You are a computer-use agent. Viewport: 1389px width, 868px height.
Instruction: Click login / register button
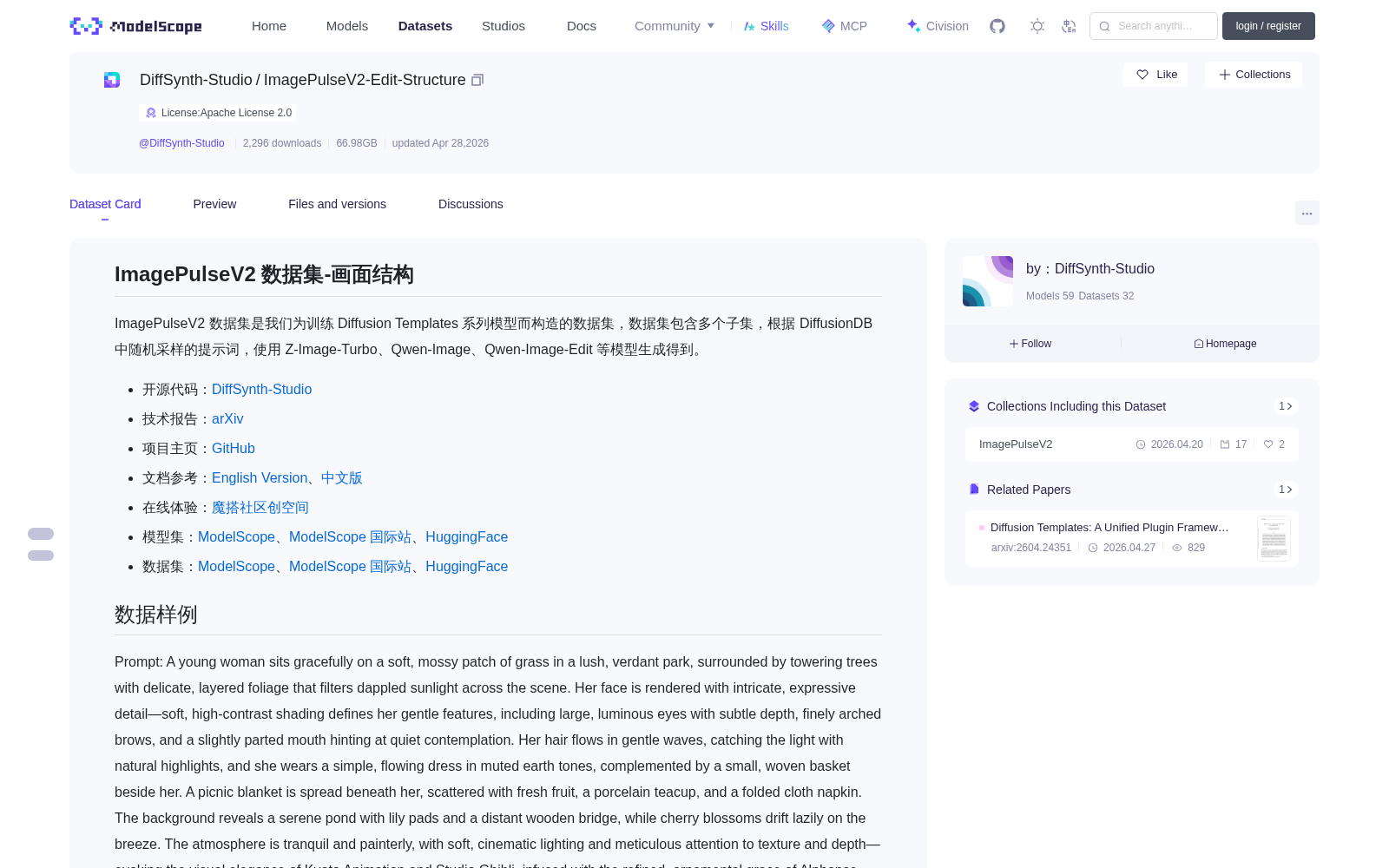(1268, 26)
